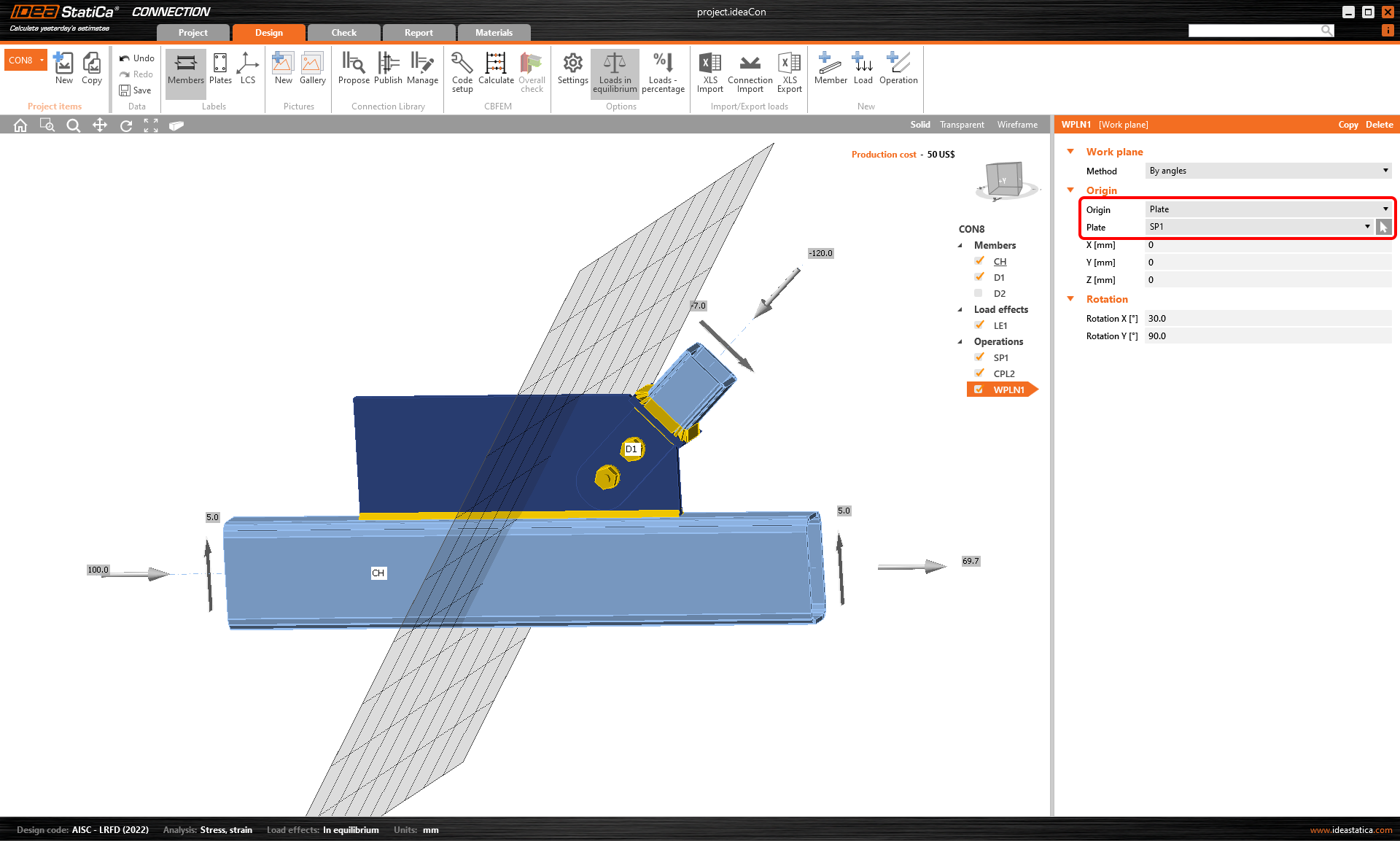Uncheck the CPL2 operation
Viewport: 1400px width, 841px height.
pyautogui.click(x=979, y=373)
